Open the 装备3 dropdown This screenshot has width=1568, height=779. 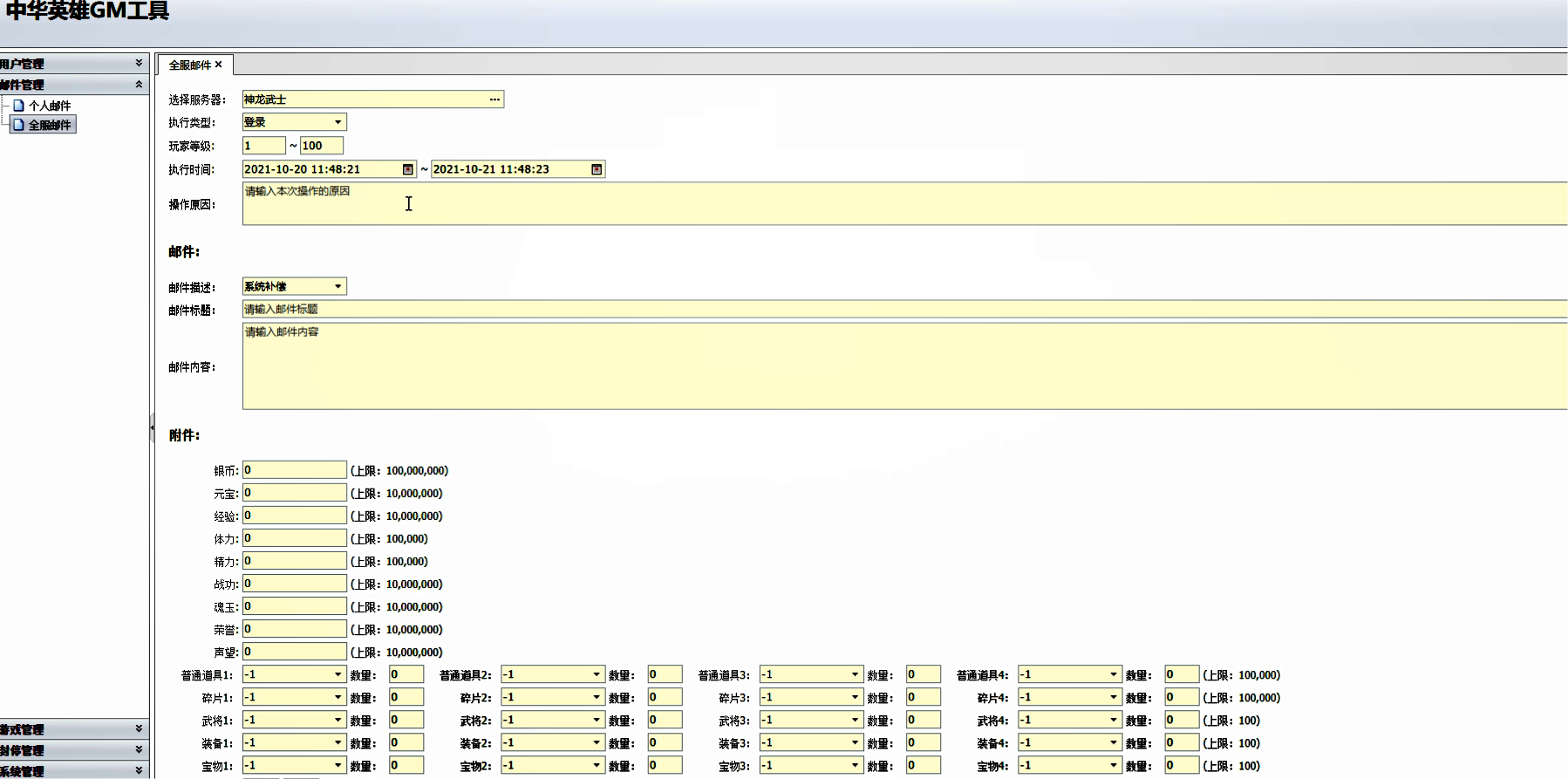click(x=855, y=742)
